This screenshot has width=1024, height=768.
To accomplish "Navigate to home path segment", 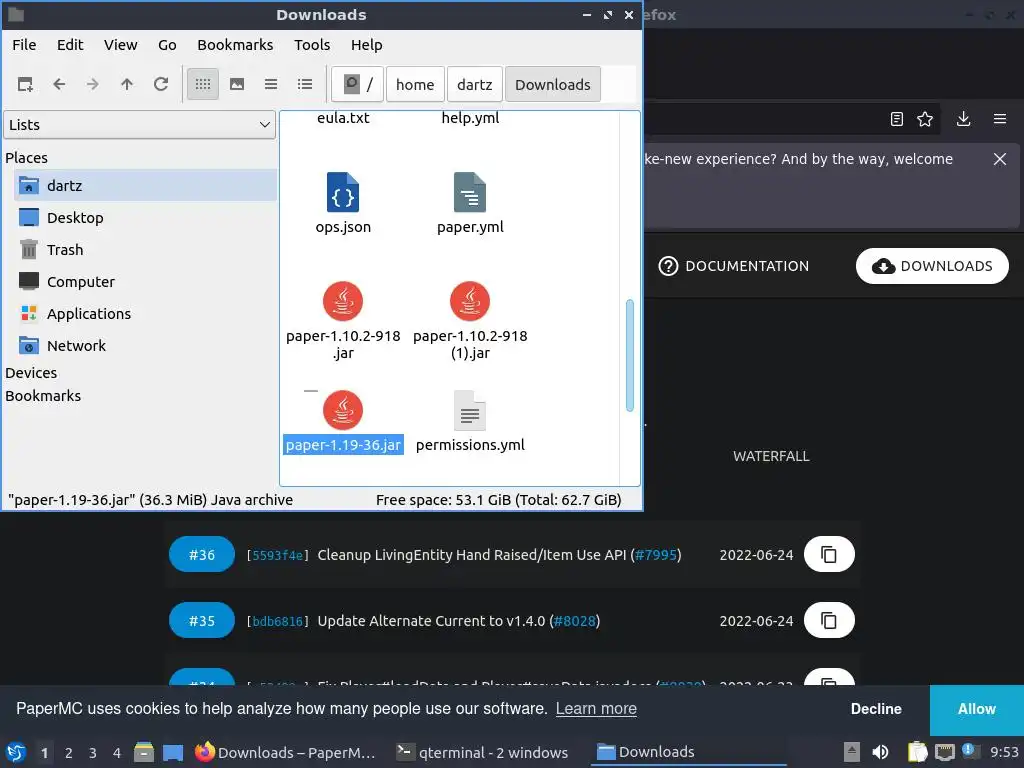I will pyautogui.click(x=415, y=84).
